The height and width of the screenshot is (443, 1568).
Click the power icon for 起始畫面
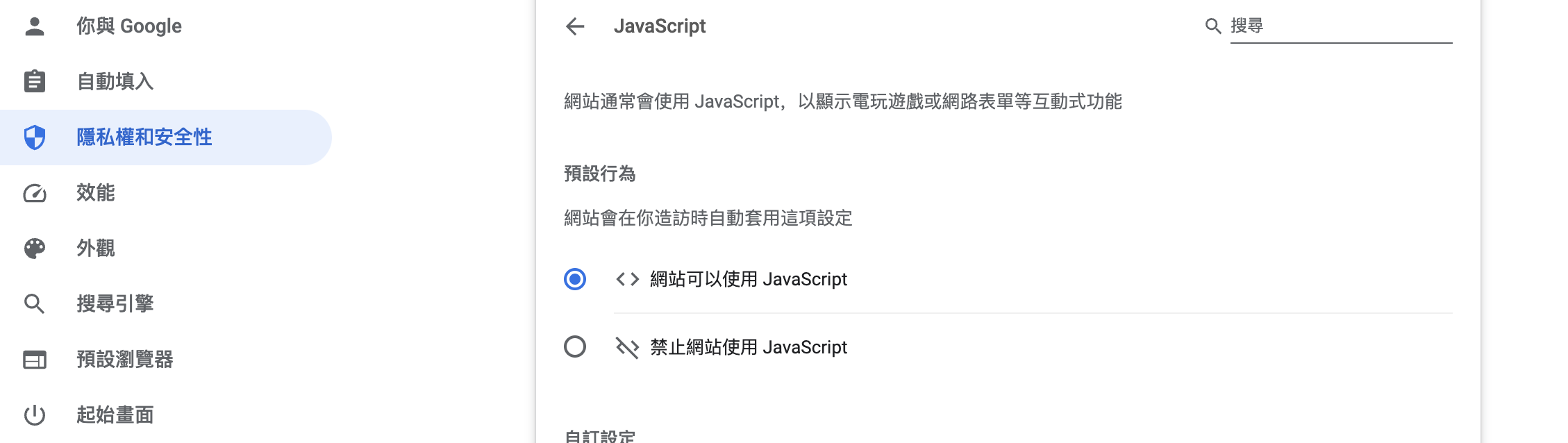coord(34,415)
